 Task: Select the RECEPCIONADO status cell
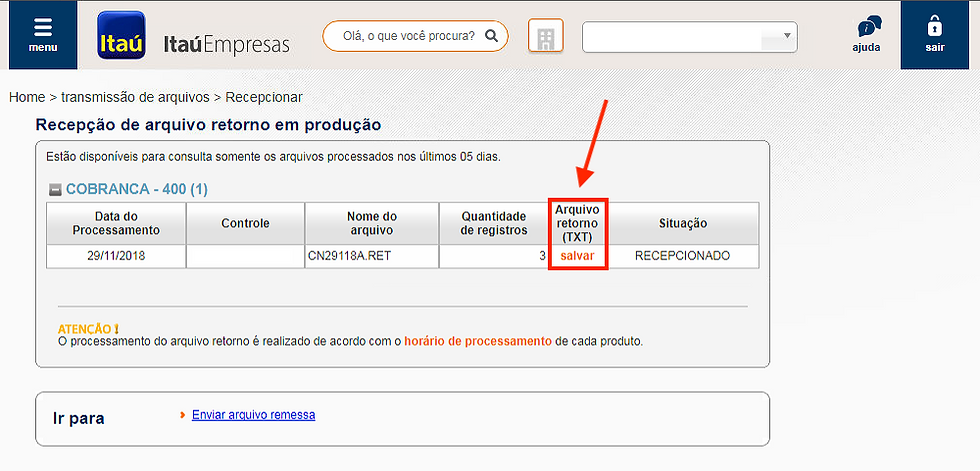tap(683, 256)
